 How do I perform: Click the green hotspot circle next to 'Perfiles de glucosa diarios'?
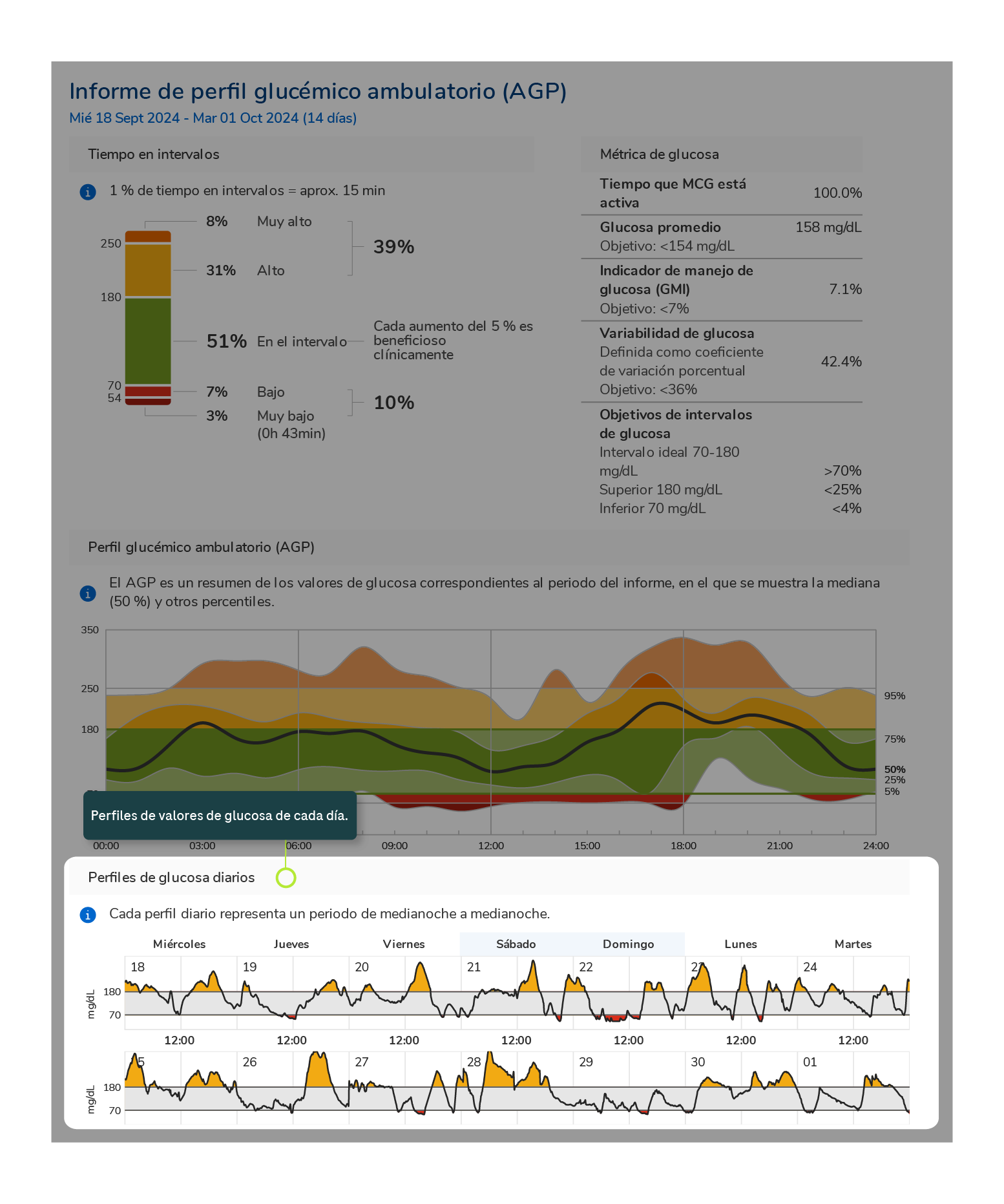286,878
